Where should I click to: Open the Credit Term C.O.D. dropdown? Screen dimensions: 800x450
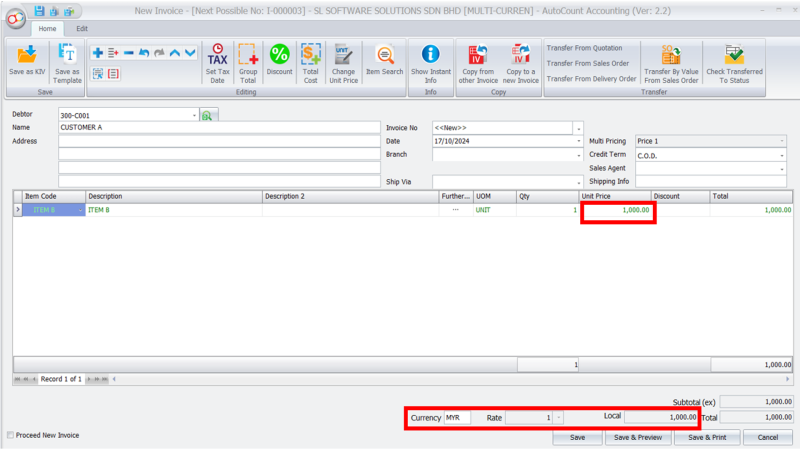tap(782, 156)
